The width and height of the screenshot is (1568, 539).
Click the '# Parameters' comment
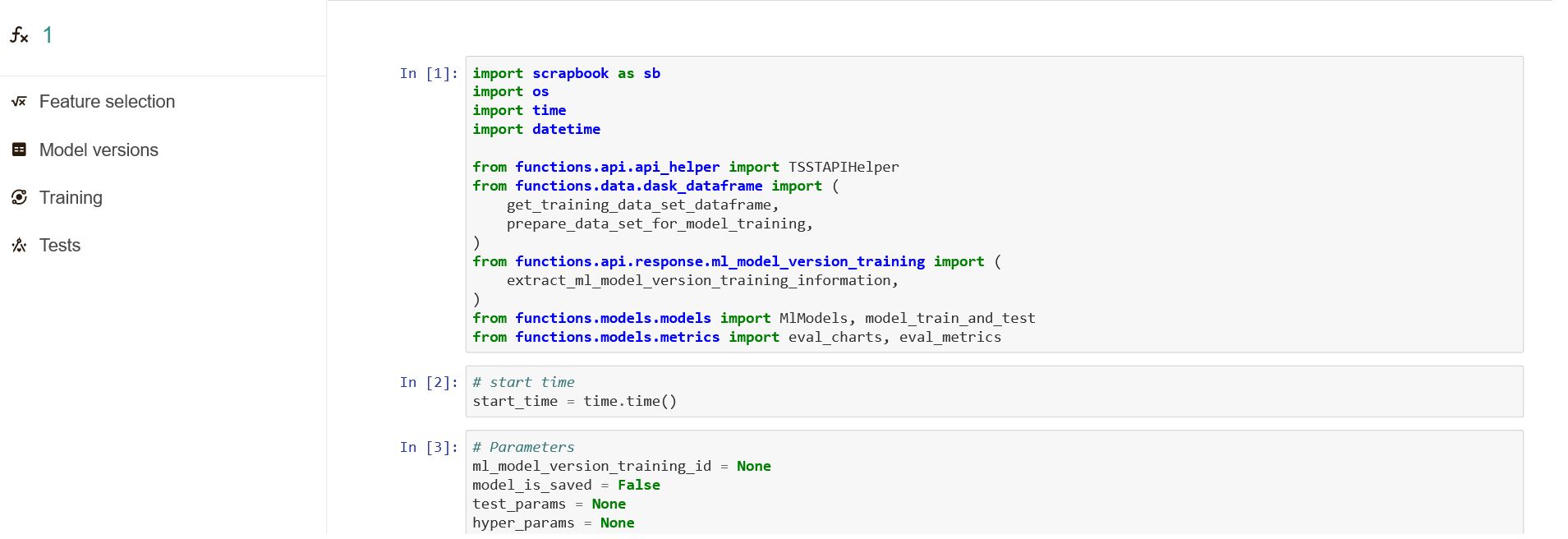tap(523, 447)
